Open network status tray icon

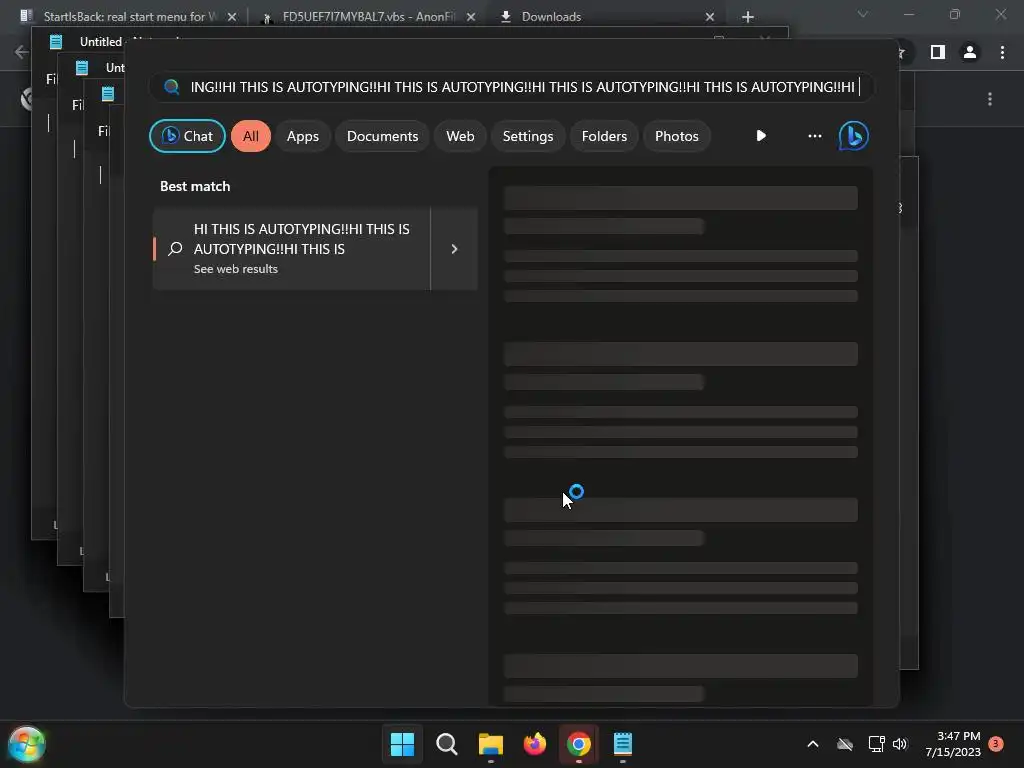876,744
